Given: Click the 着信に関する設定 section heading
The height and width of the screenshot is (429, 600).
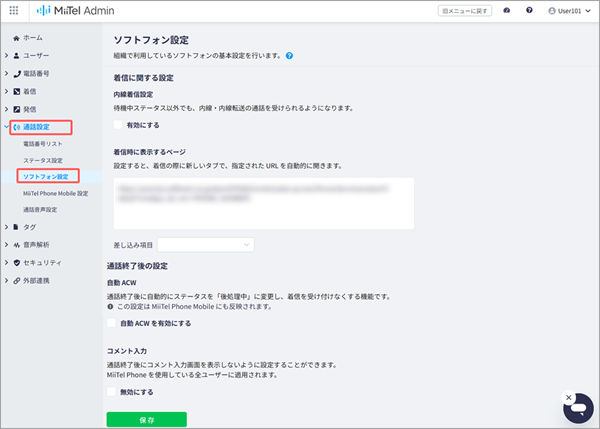Looking at the screenshot, I should (143, 78).
